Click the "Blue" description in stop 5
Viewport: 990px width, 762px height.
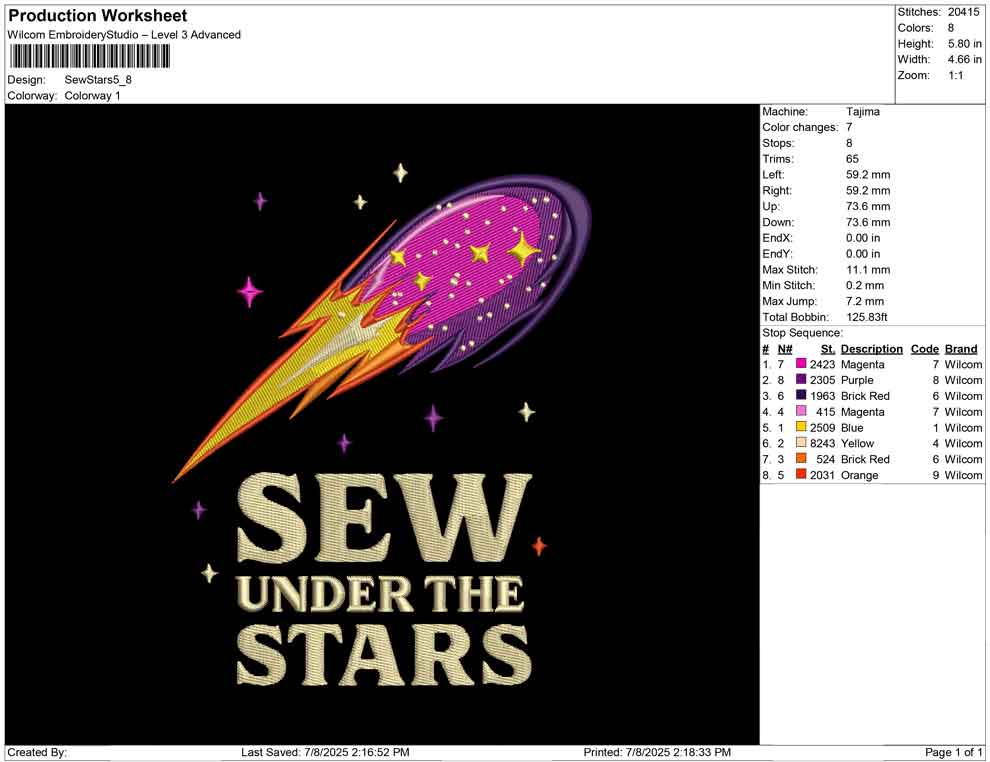point(852,427)
